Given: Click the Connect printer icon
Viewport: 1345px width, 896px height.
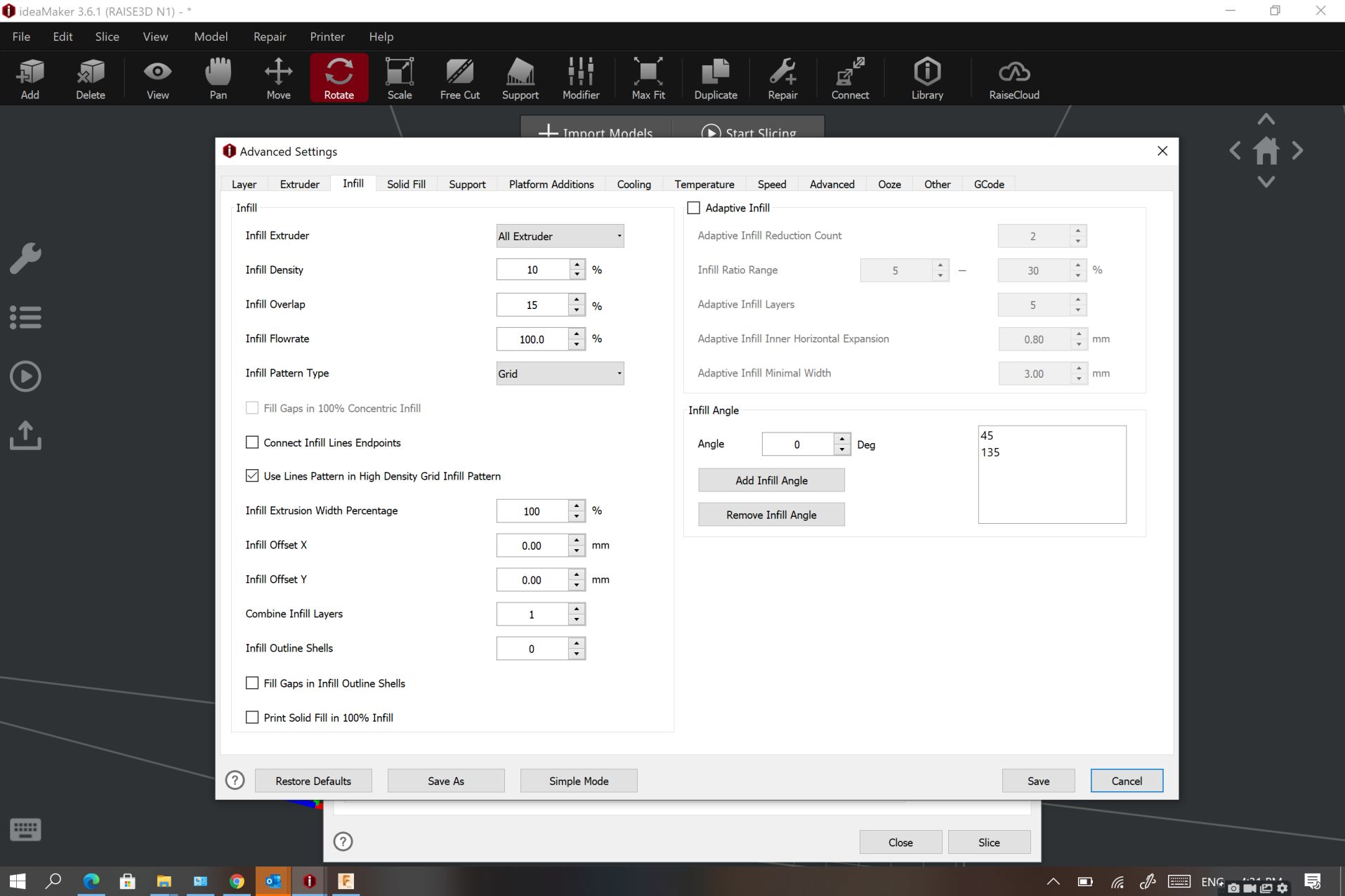Looking at the screenshot, I should 850,78.
